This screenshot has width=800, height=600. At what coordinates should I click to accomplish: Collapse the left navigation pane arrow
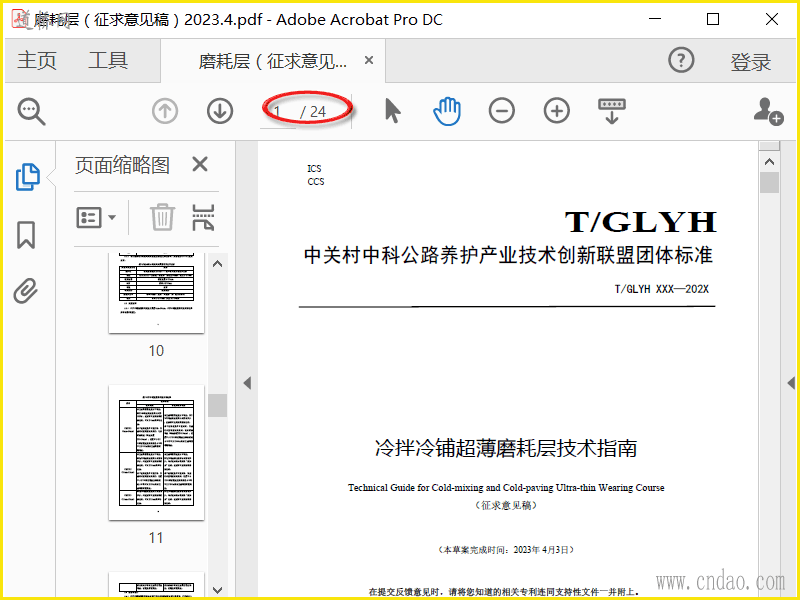coord(247,383)
